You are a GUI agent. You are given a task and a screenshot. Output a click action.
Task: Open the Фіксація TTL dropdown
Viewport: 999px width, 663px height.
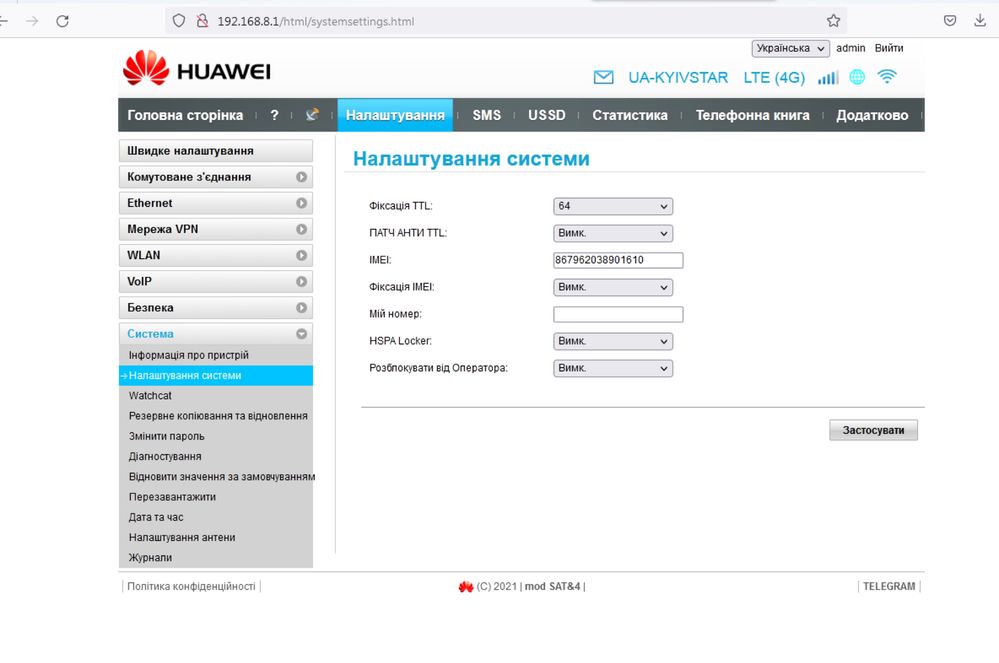(x=613, y=206)
